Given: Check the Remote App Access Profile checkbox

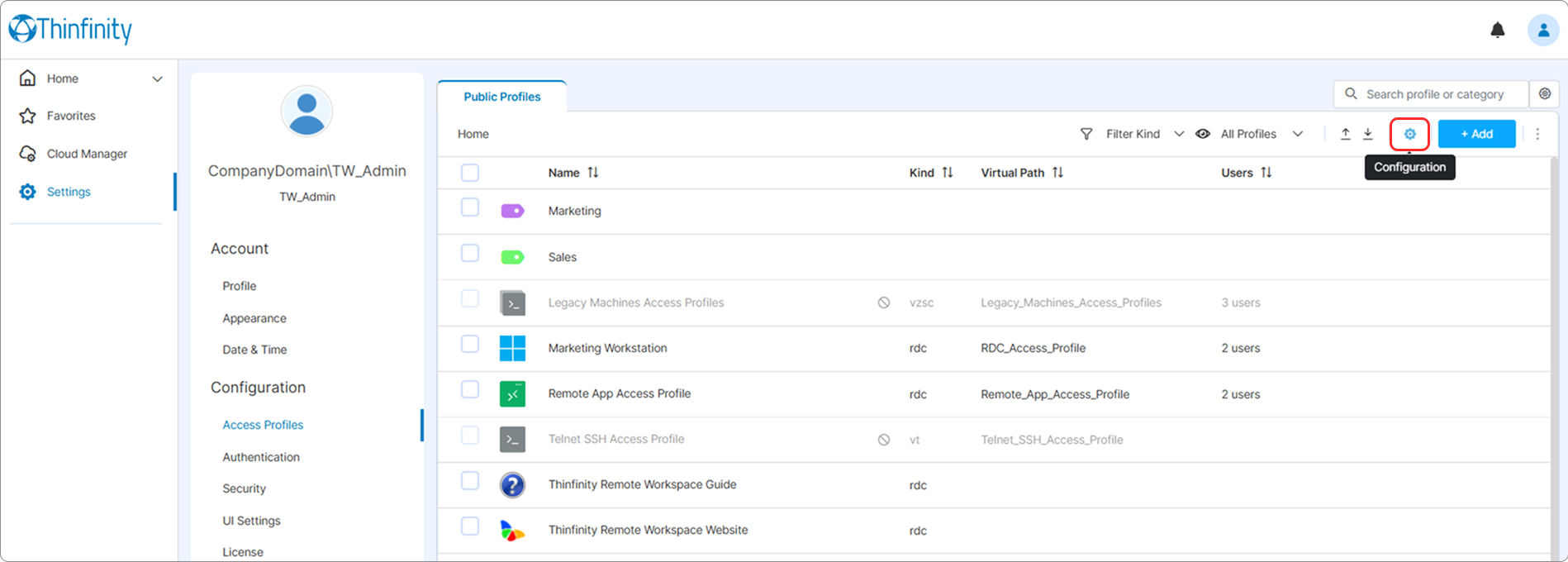Looking at the screenshot, I should 470,389.
